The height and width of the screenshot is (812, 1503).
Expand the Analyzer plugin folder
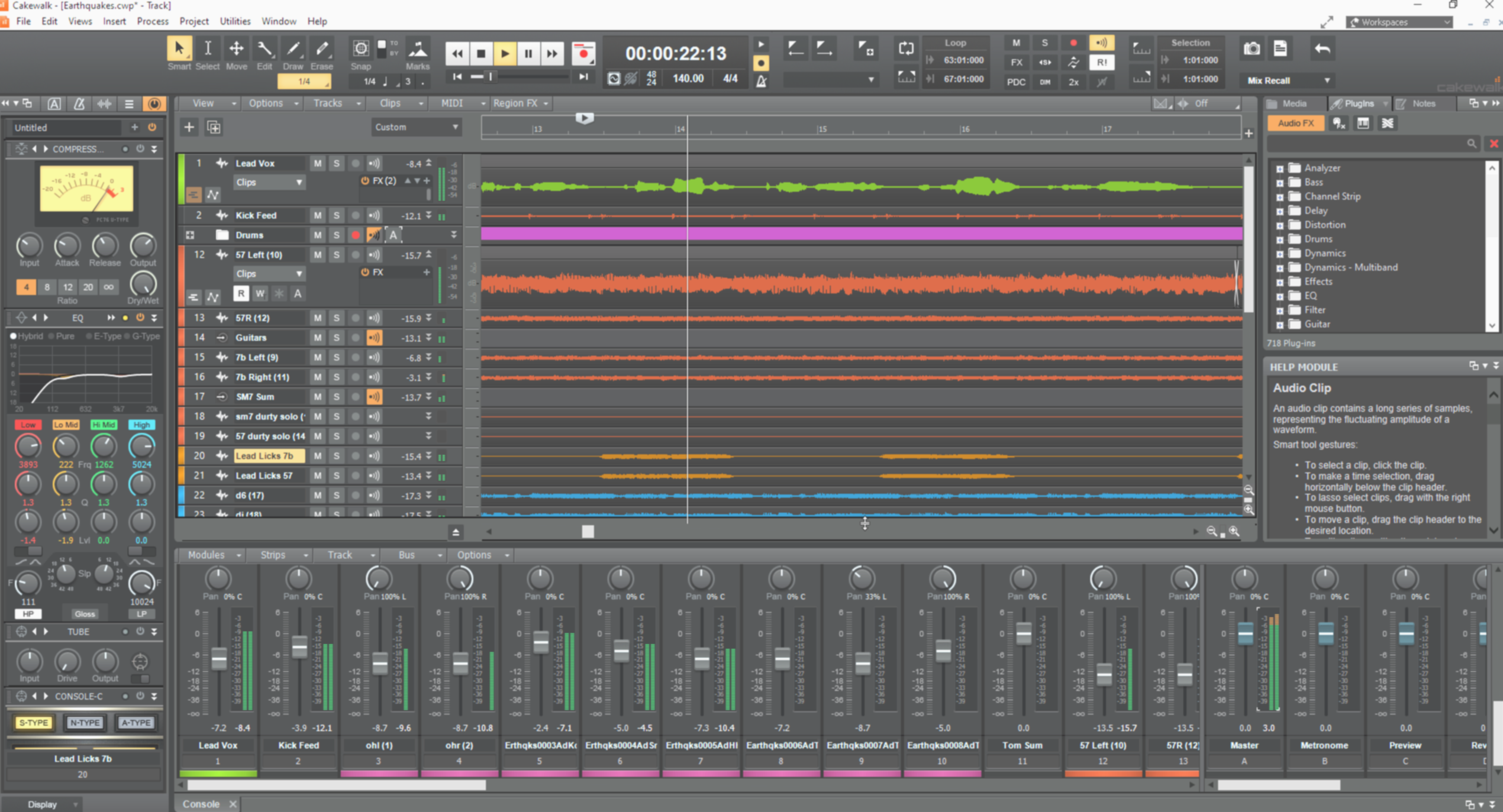click(1280, 169)
